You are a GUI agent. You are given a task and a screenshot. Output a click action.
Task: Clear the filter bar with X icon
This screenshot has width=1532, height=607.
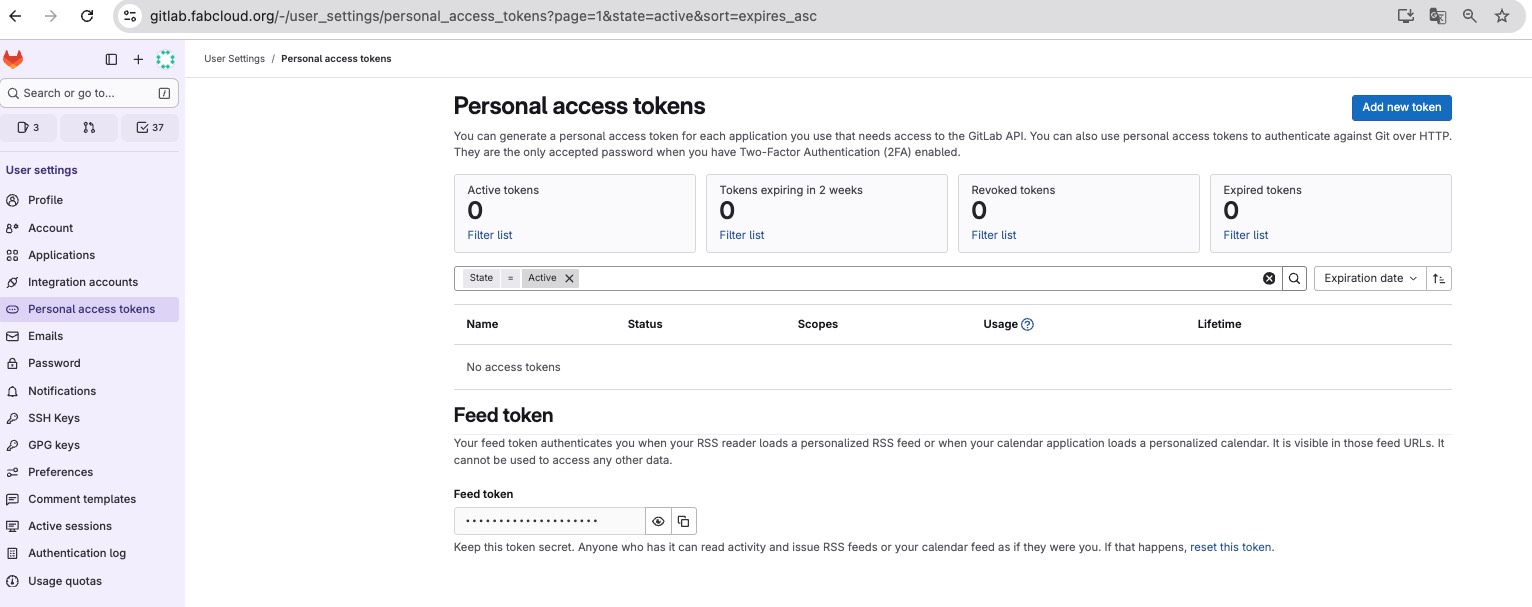[x=1269, y=279]
